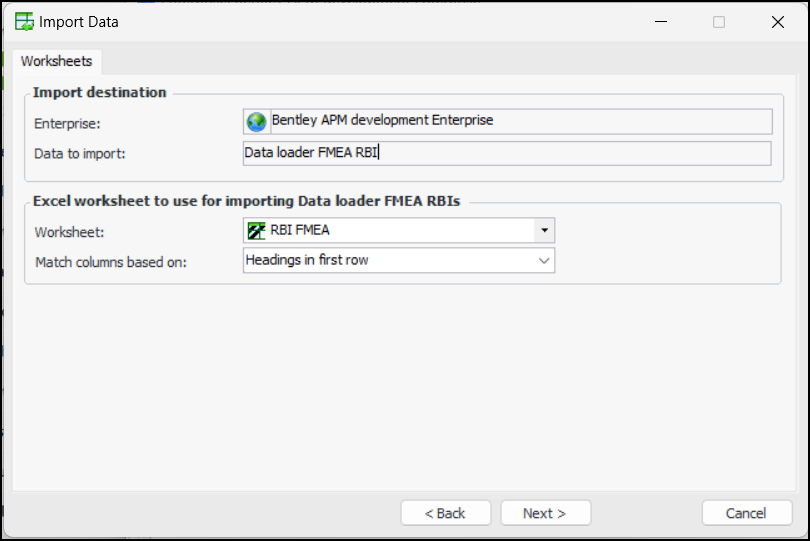
Task: Click the Match columns based on label
Action: point(111,262)
